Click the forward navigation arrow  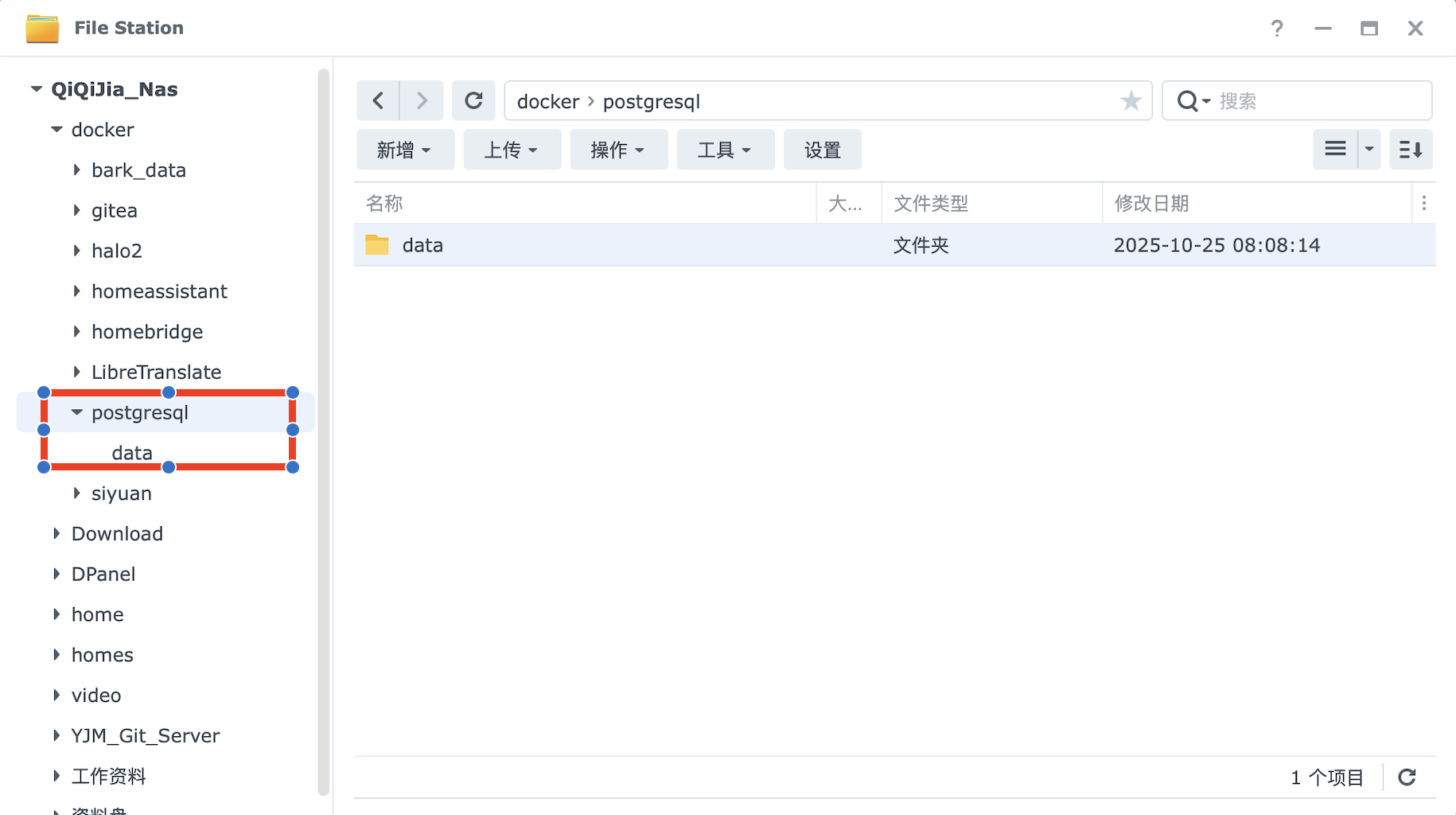tap(422, 101)
